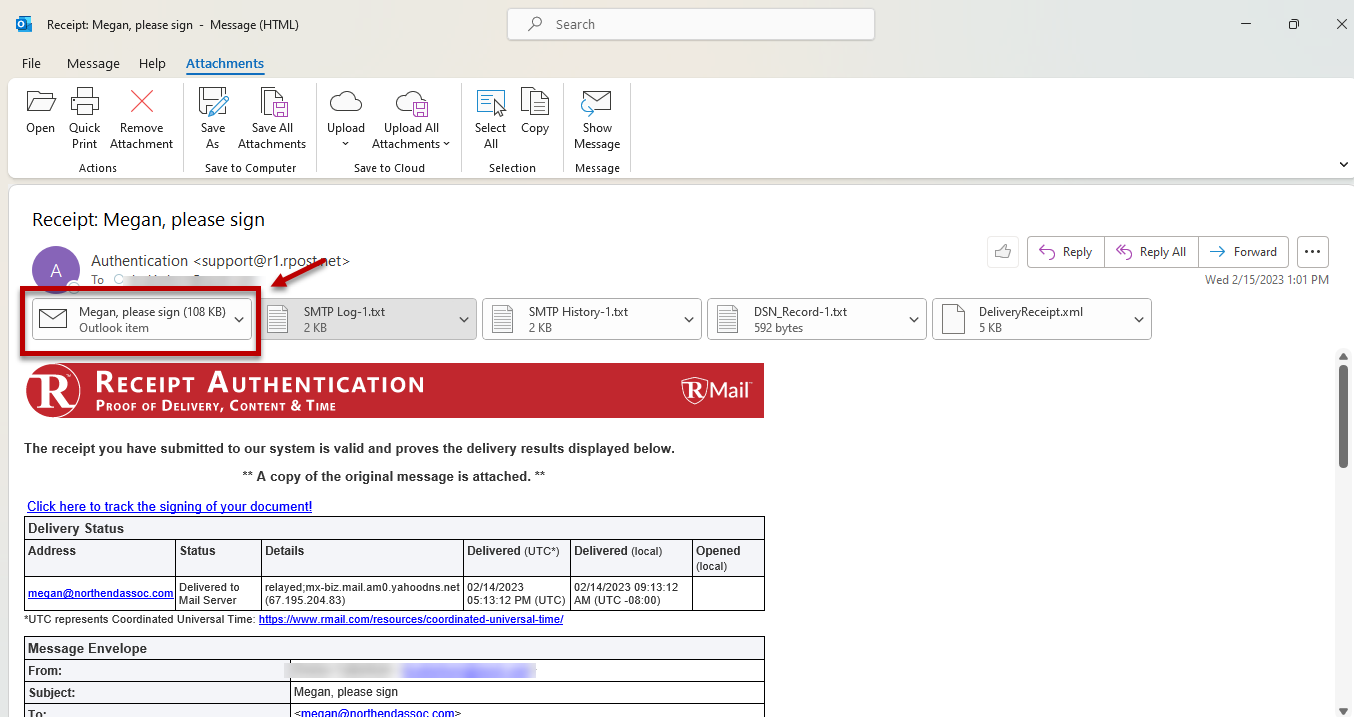
Task: Click the Quick Print icon
Action: click(x=85, y=102)
